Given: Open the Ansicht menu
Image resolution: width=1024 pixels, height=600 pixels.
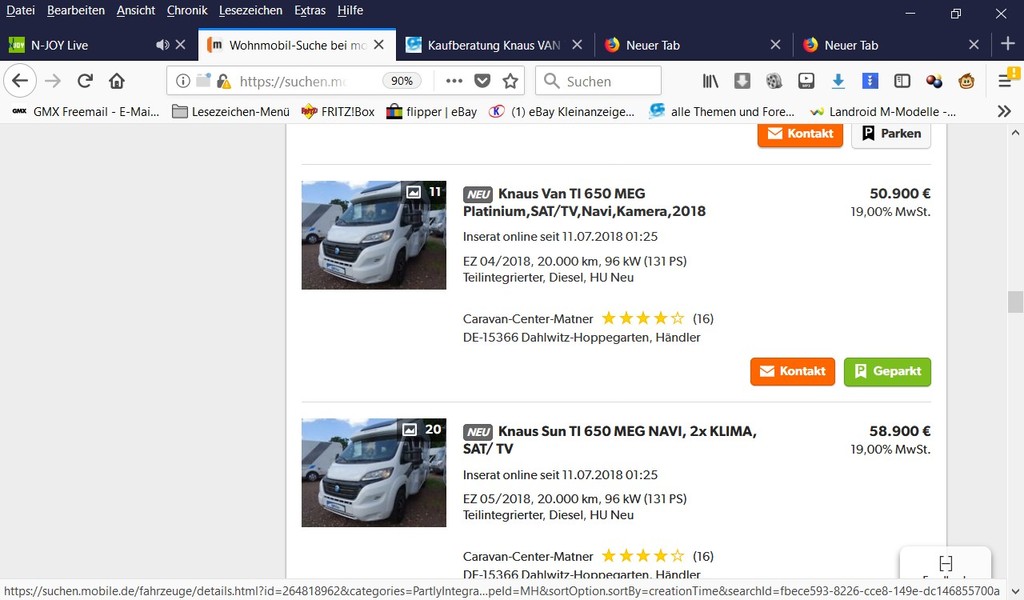Looking at the screenshot, I should coord(136,10).
